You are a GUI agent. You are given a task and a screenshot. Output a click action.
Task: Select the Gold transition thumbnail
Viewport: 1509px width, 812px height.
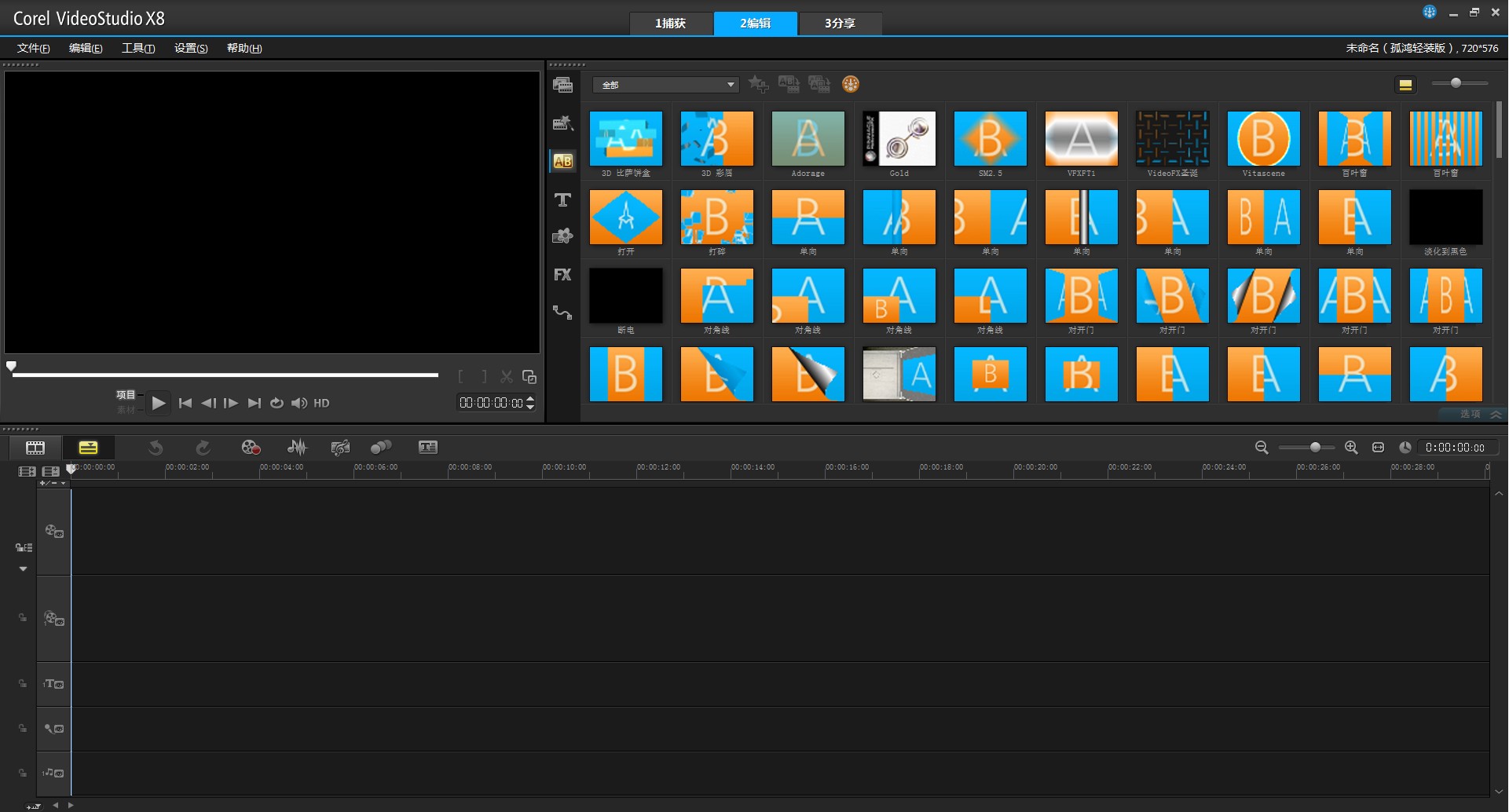click(899, 138)
